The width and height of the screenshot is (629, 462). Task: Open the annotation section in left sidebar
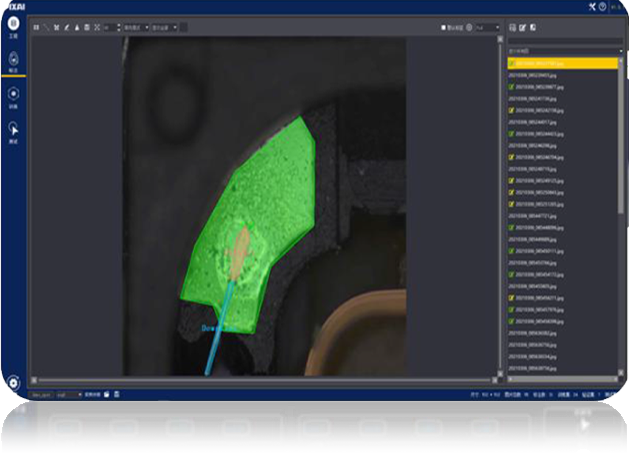click(x=14, y=61)
